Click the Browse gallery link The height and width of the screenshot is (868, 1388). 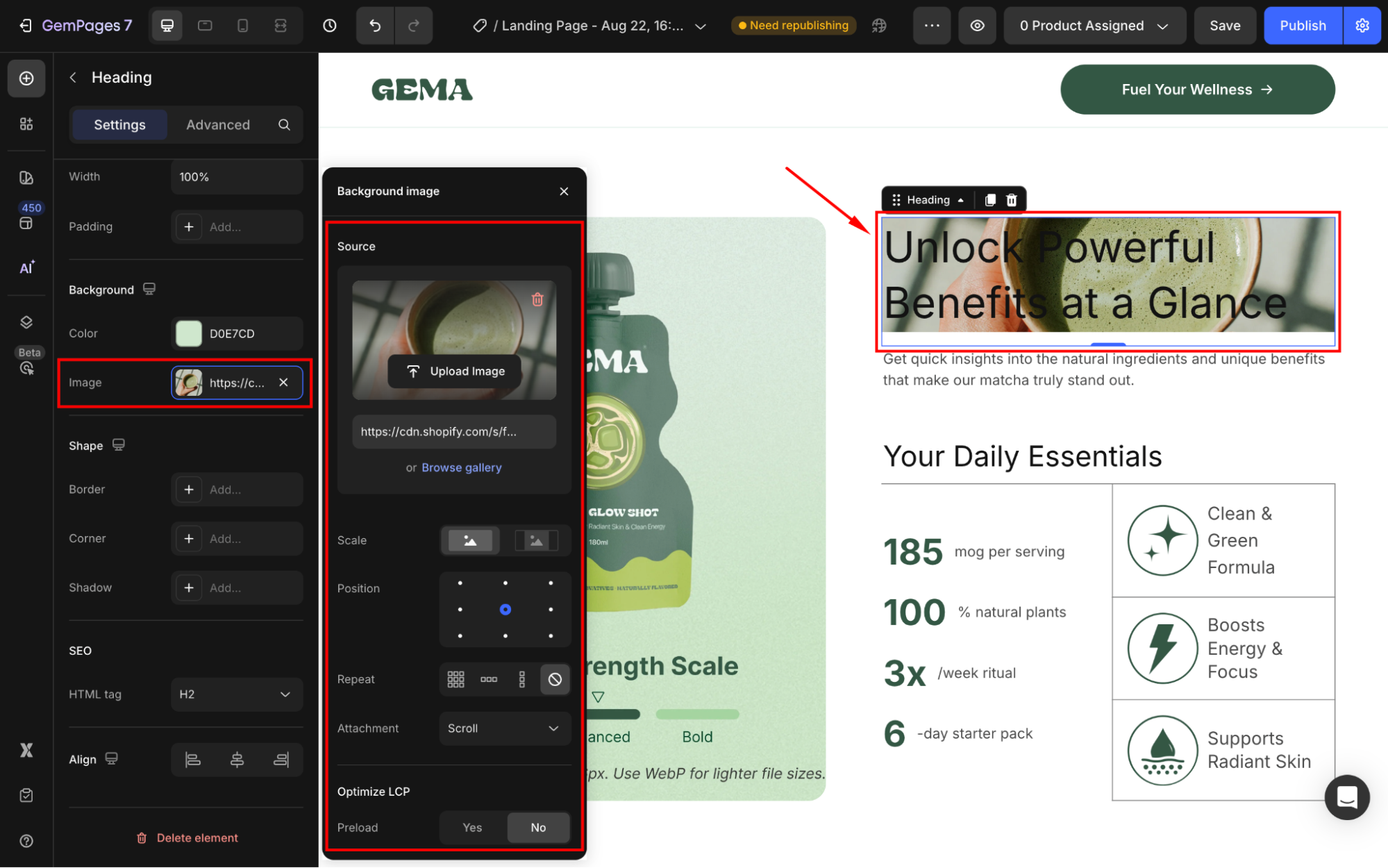coord(461,467)
